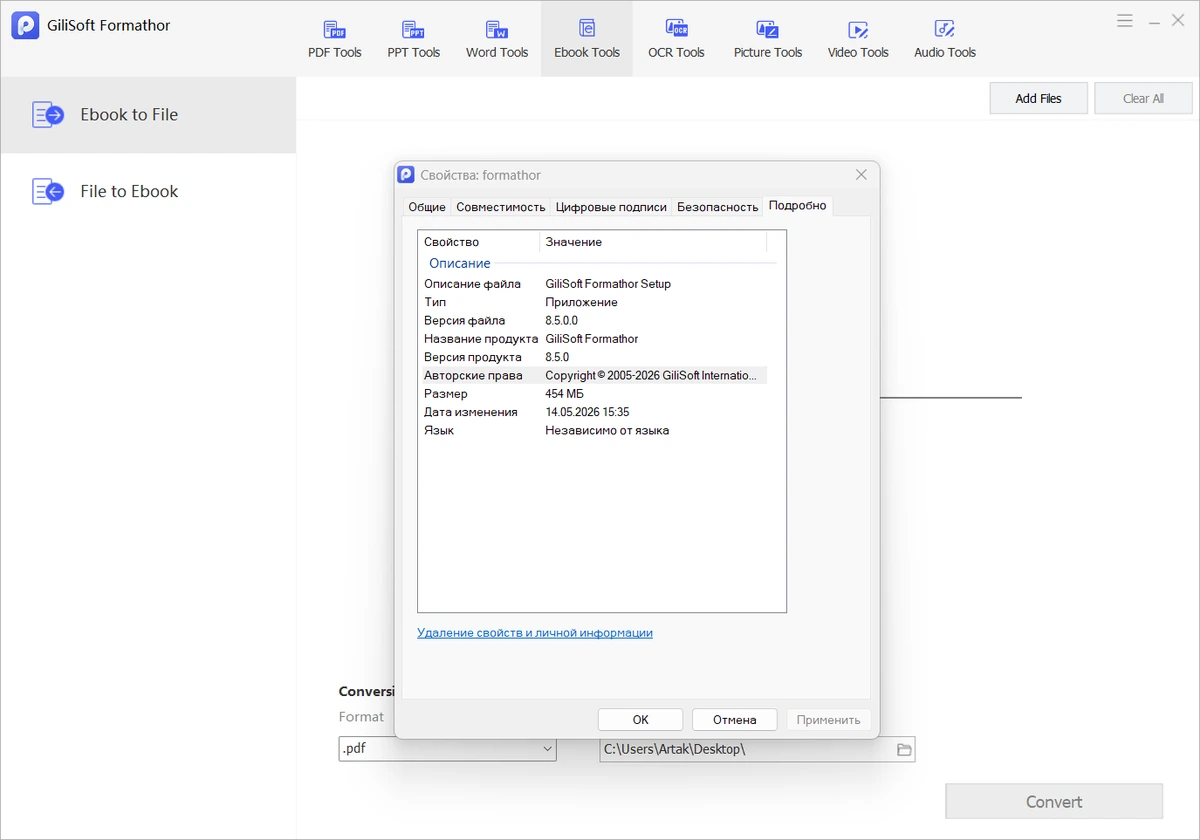This screenshot has height=840, width=1200.
Task: Confirm dialog with OK button
Action: tap(640, 719)
